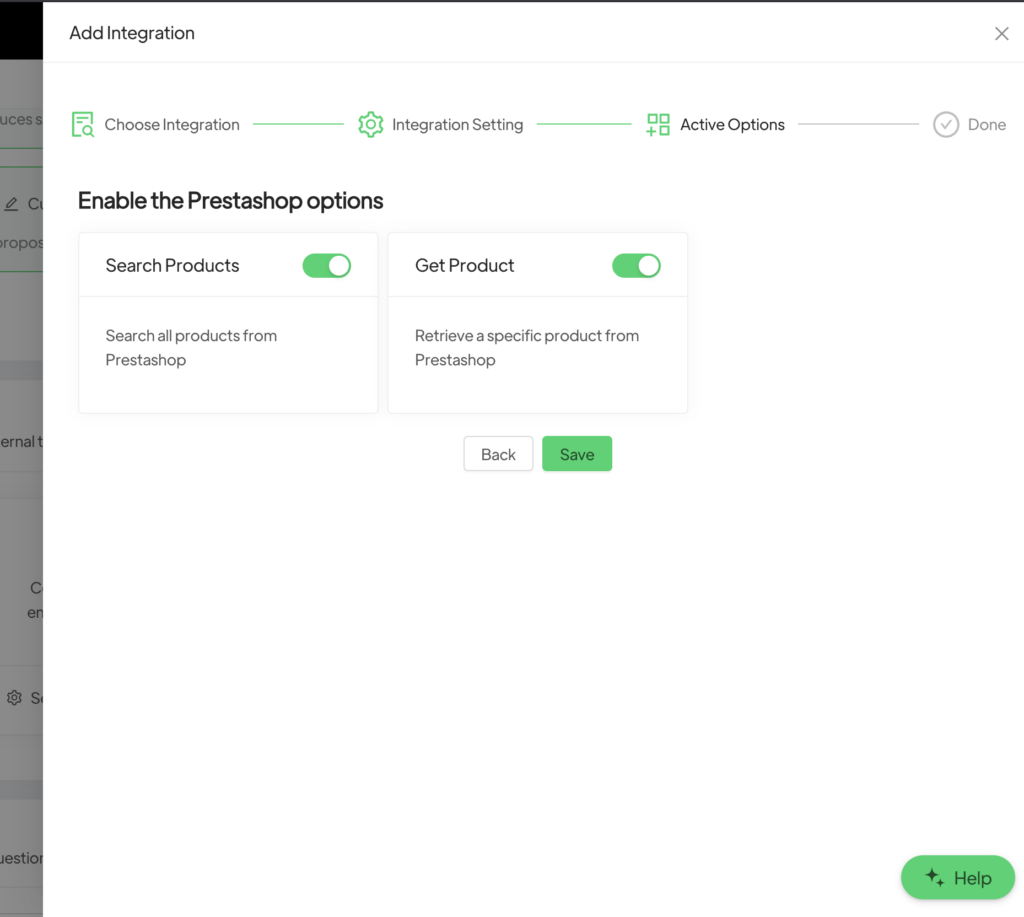The width and height of the screenshot is (1024, 917).
Task: Click the Done step label
Action: coord(986,125)
